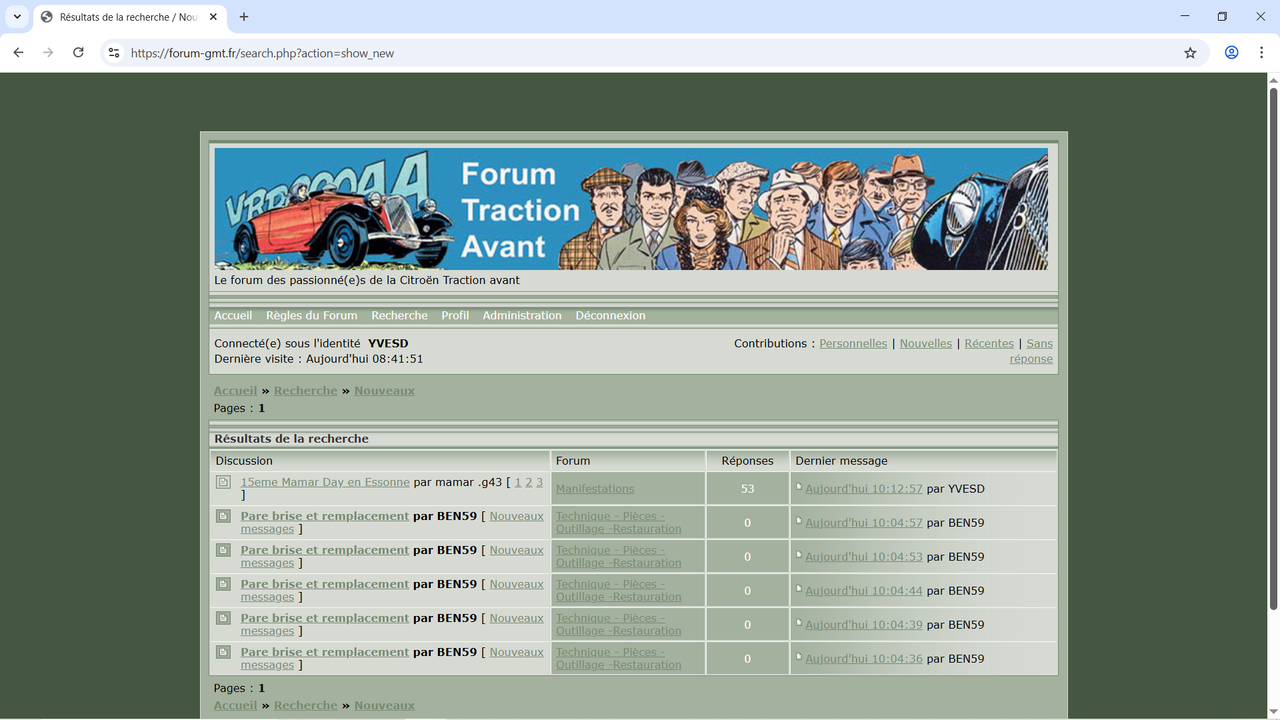Open last message Aujourd'hui 10:04:53
Viewport: 1280px width, 720px height.
864,557
